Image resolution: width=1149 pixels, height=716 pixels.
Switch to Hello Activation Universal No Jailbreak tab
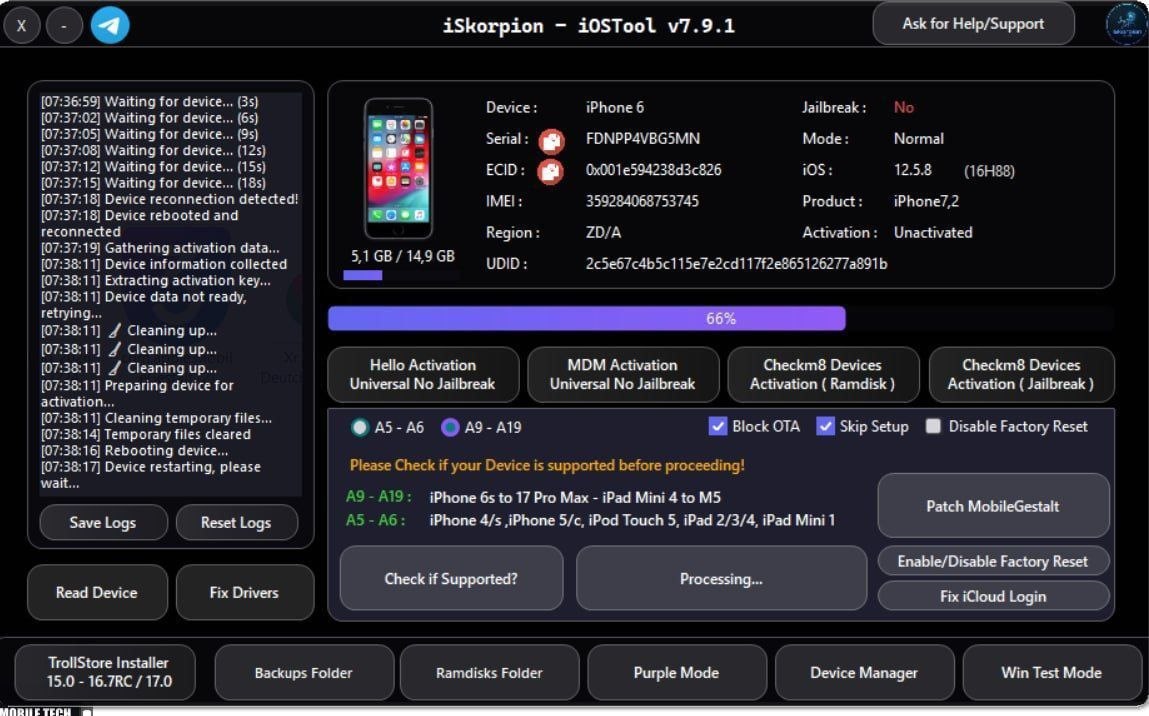point(423,374)
